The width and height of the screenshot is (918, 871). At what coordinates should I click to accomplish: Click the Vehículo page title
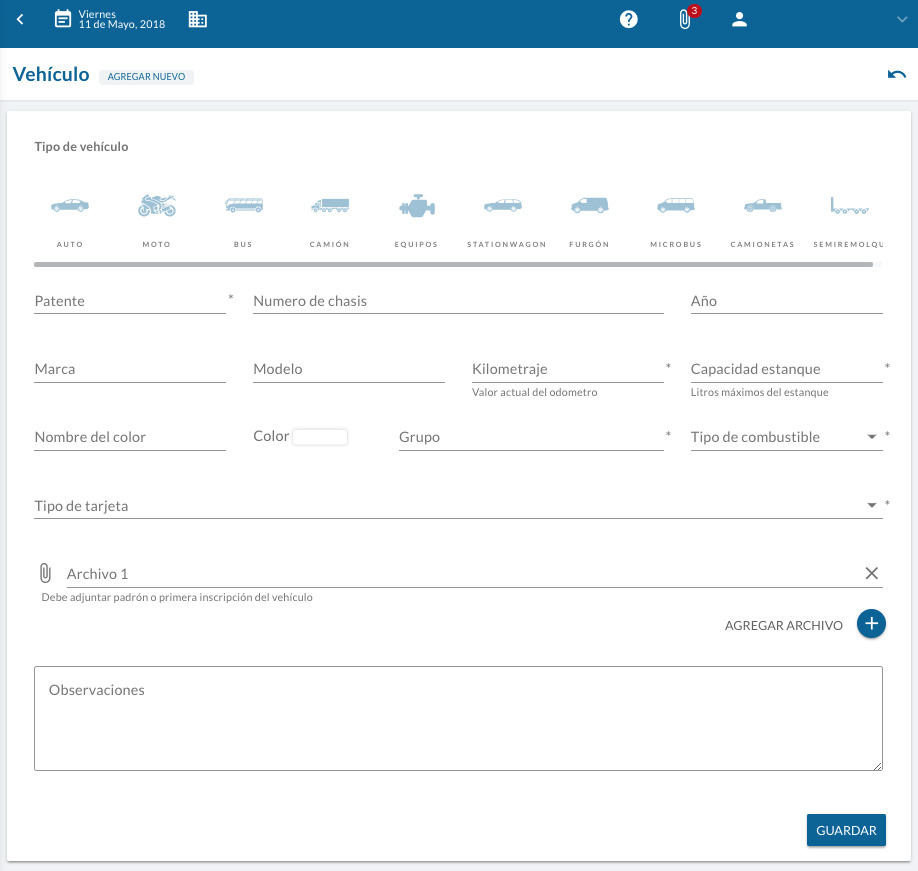(x=51, y=74)
